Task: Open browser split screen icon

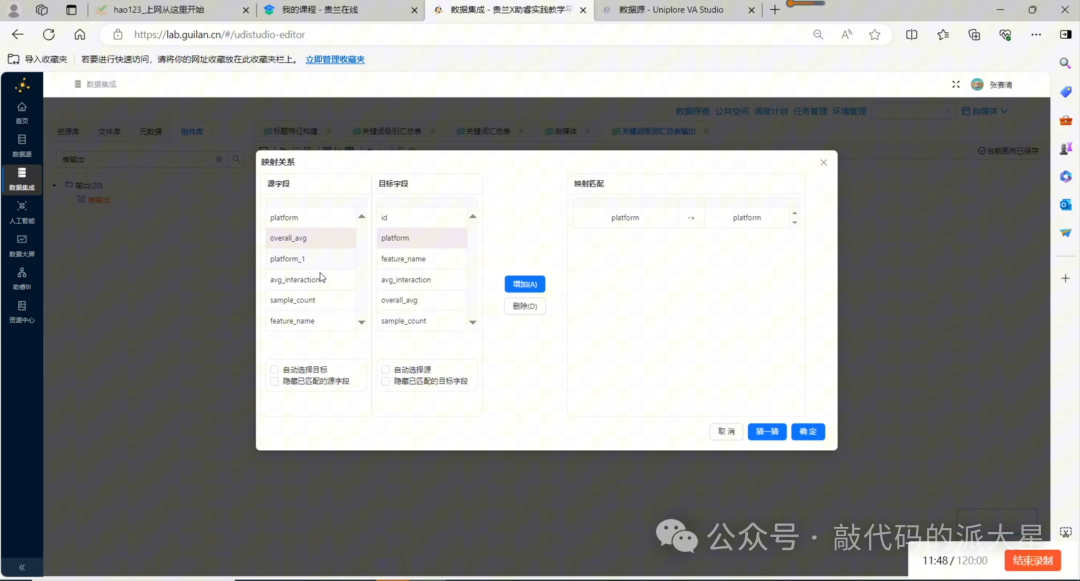Action: 911,34
